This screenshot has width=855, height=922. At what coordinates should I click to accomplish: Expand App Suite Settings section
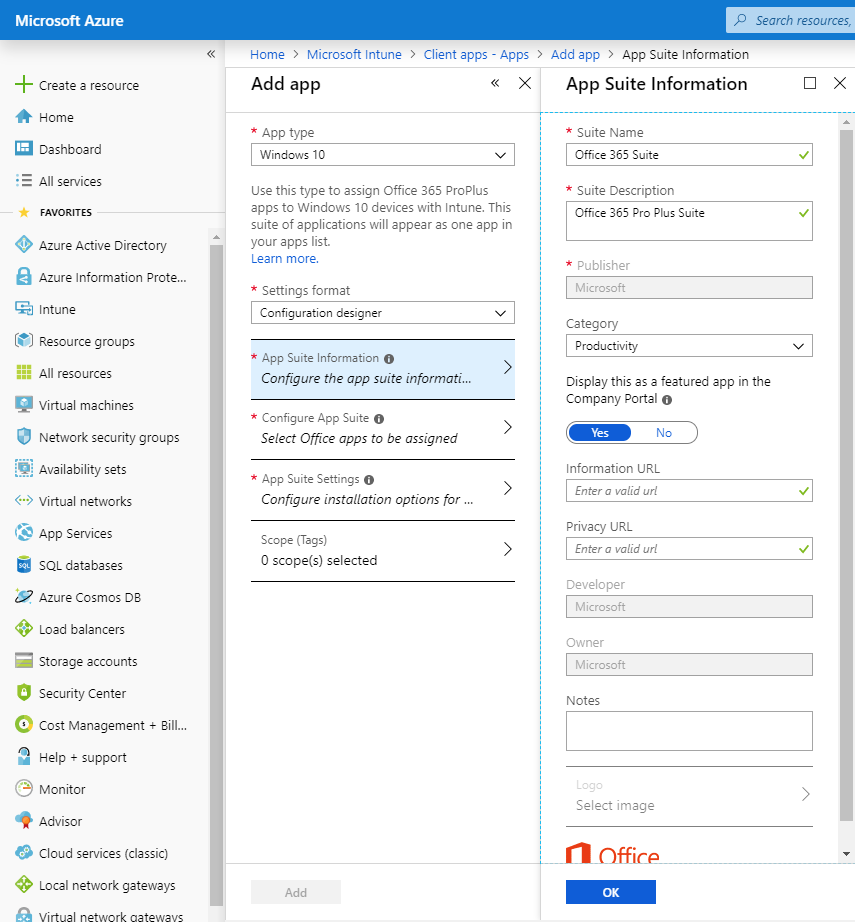[x=383, y=490]
